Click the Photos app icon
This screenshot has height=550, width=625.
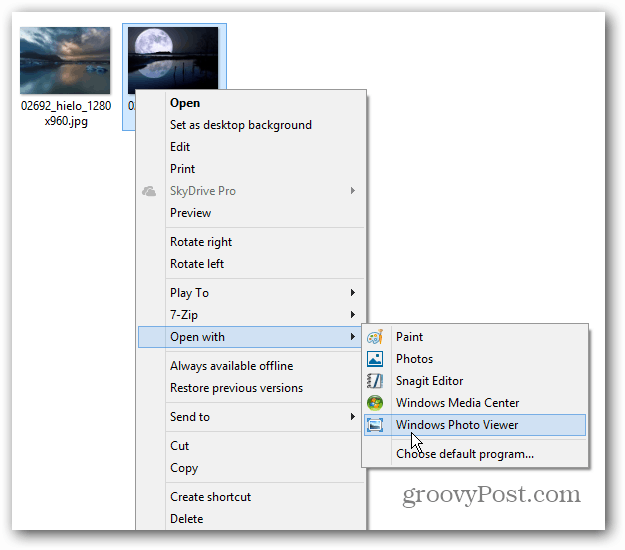375,359
